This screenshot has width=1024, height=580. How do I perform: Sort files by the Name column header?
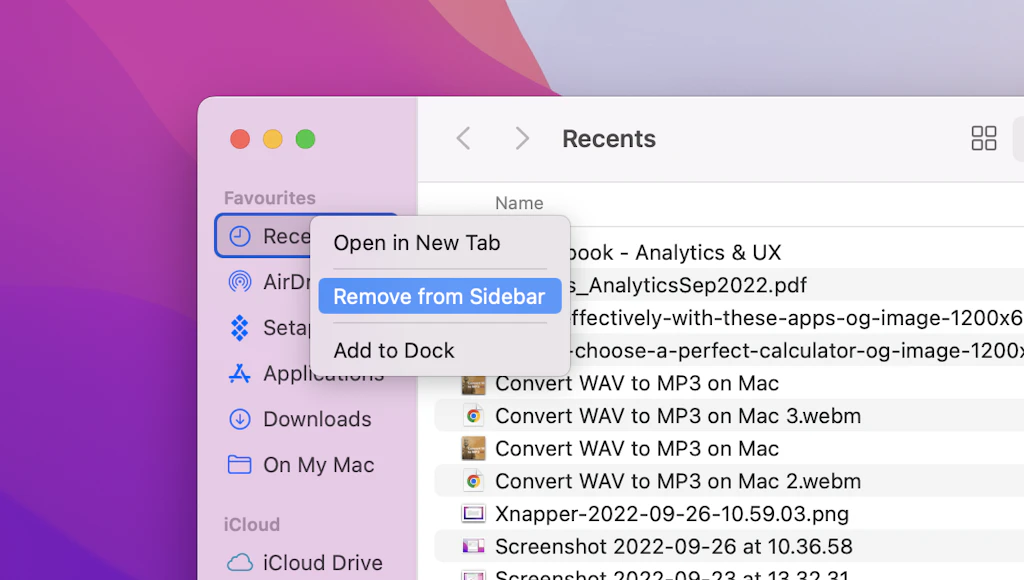[x=519, y=202]
